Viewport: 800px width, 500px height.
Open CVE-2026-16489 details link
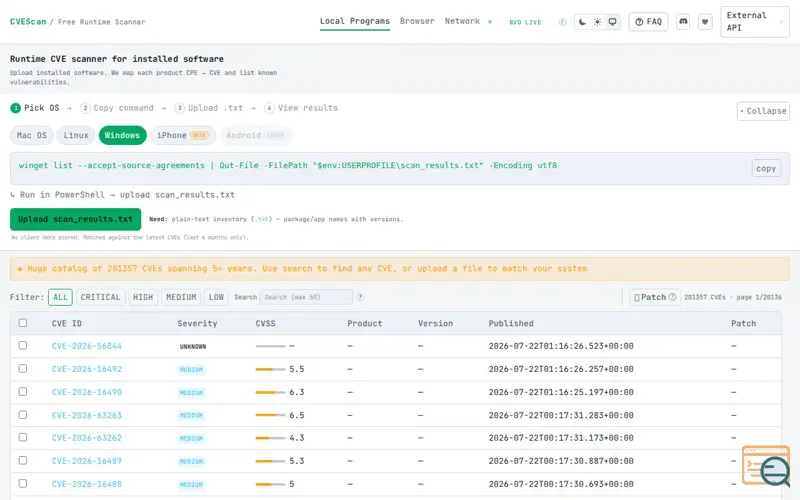[x=87, y=461]
